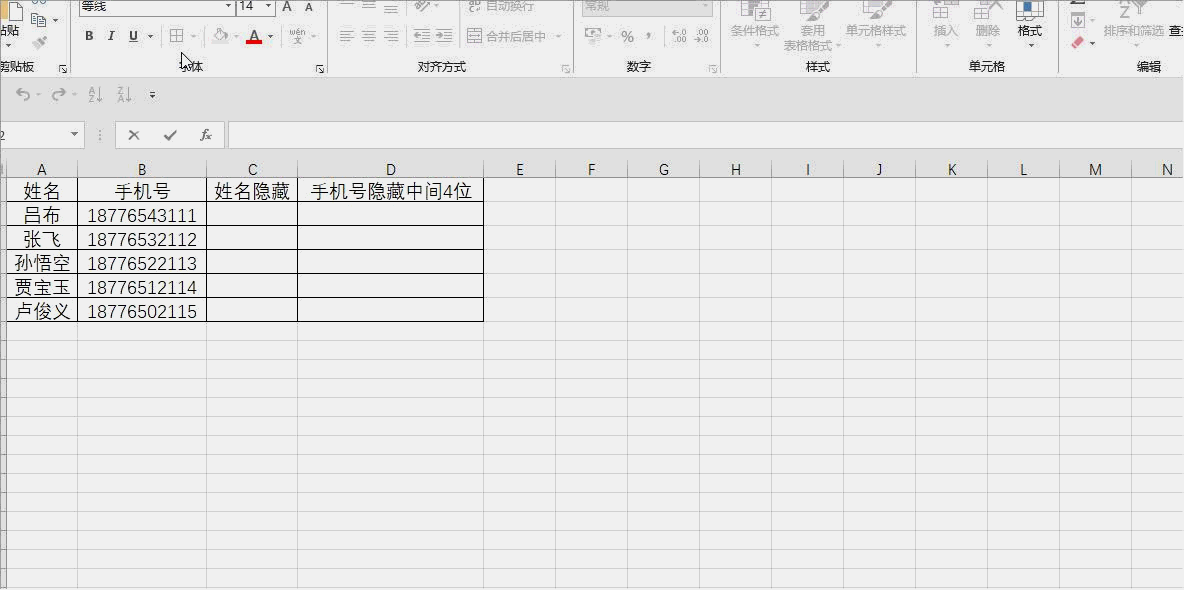The height and width of the screenshot is (590, 1184).
Task: Increase decimal places
Action: (679, 36)
